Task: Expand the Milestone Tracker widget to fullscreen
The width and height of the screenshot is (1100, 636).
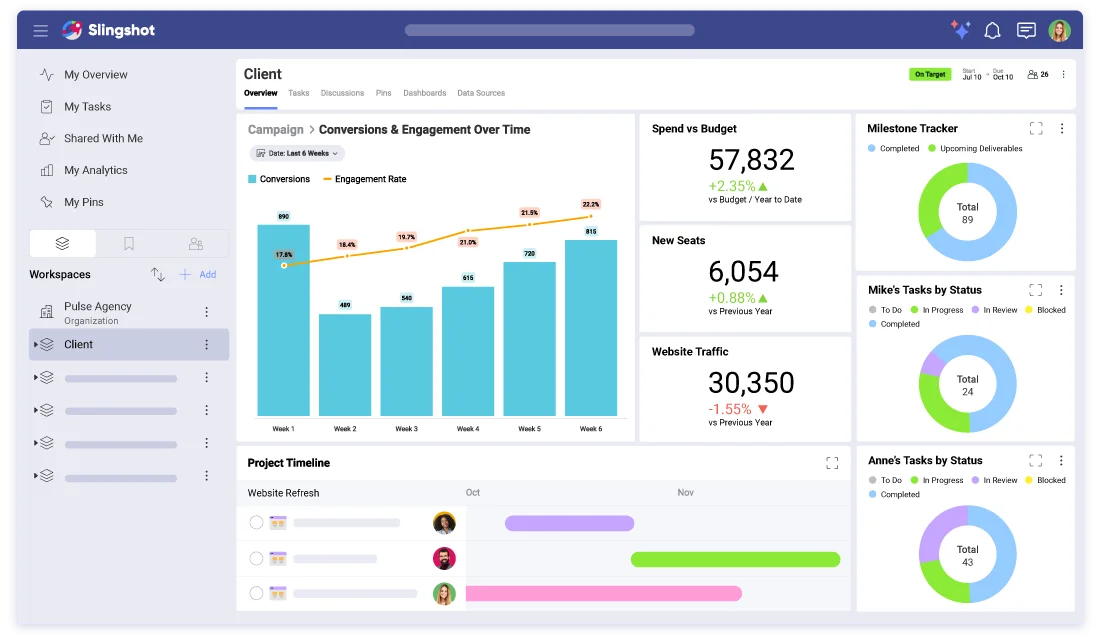Action: coord(1036,128)
